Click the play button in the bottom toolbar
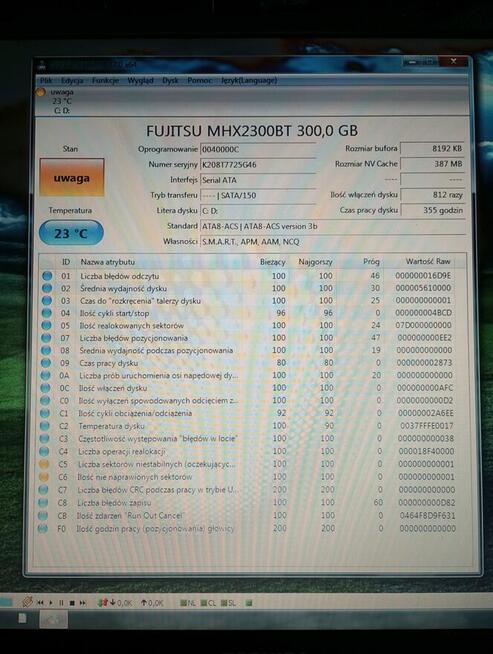The image size is (493, 654). tap(51, 603)
